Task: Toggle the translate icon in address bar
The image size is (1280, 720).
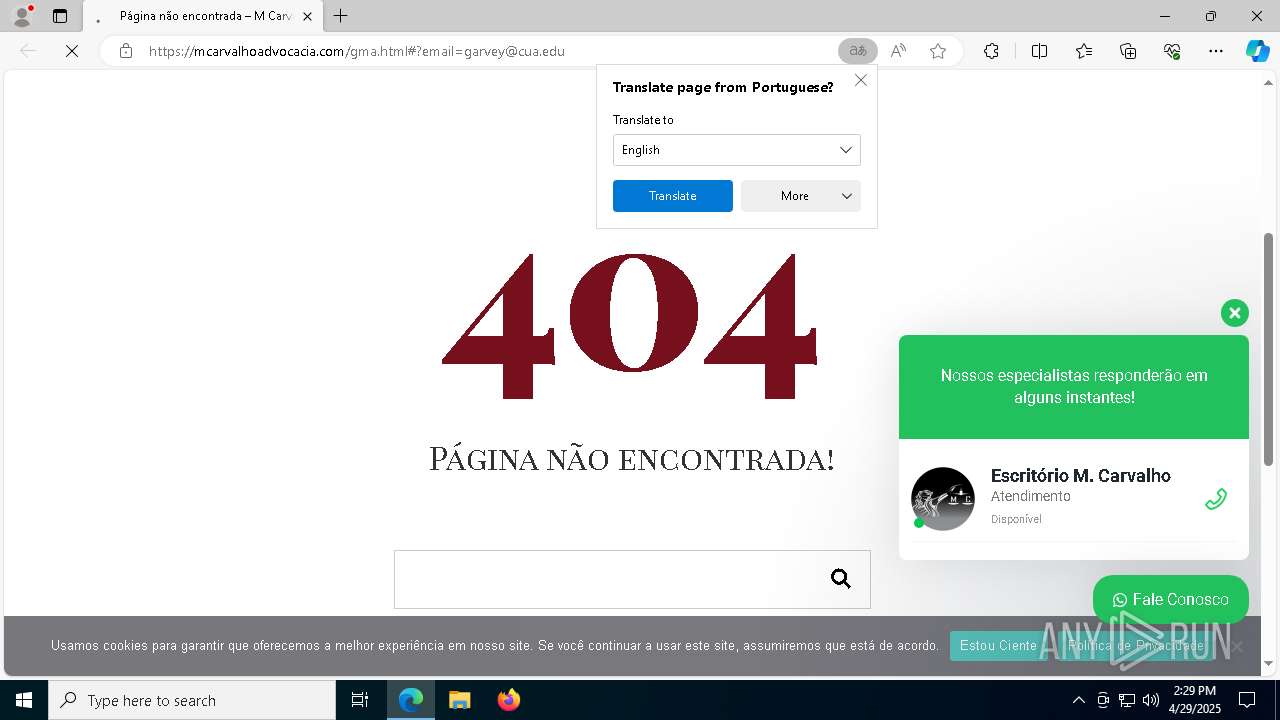Action: coord(857,51)
